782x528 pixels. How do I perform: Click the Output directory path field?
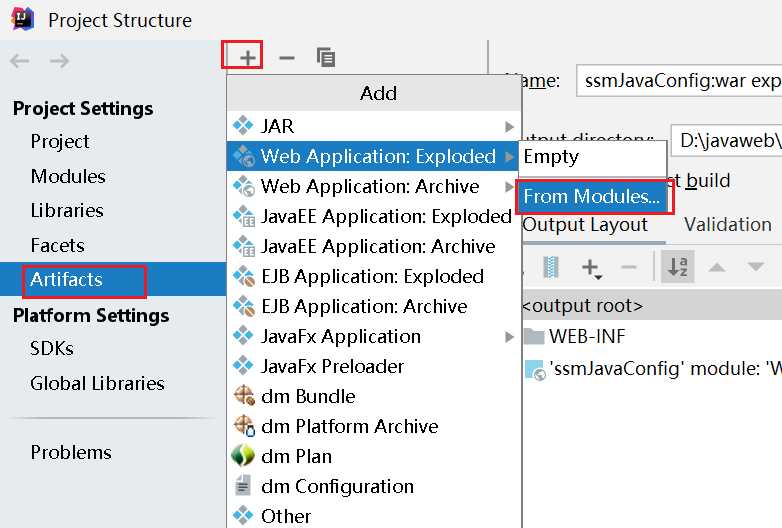(727, 141)
